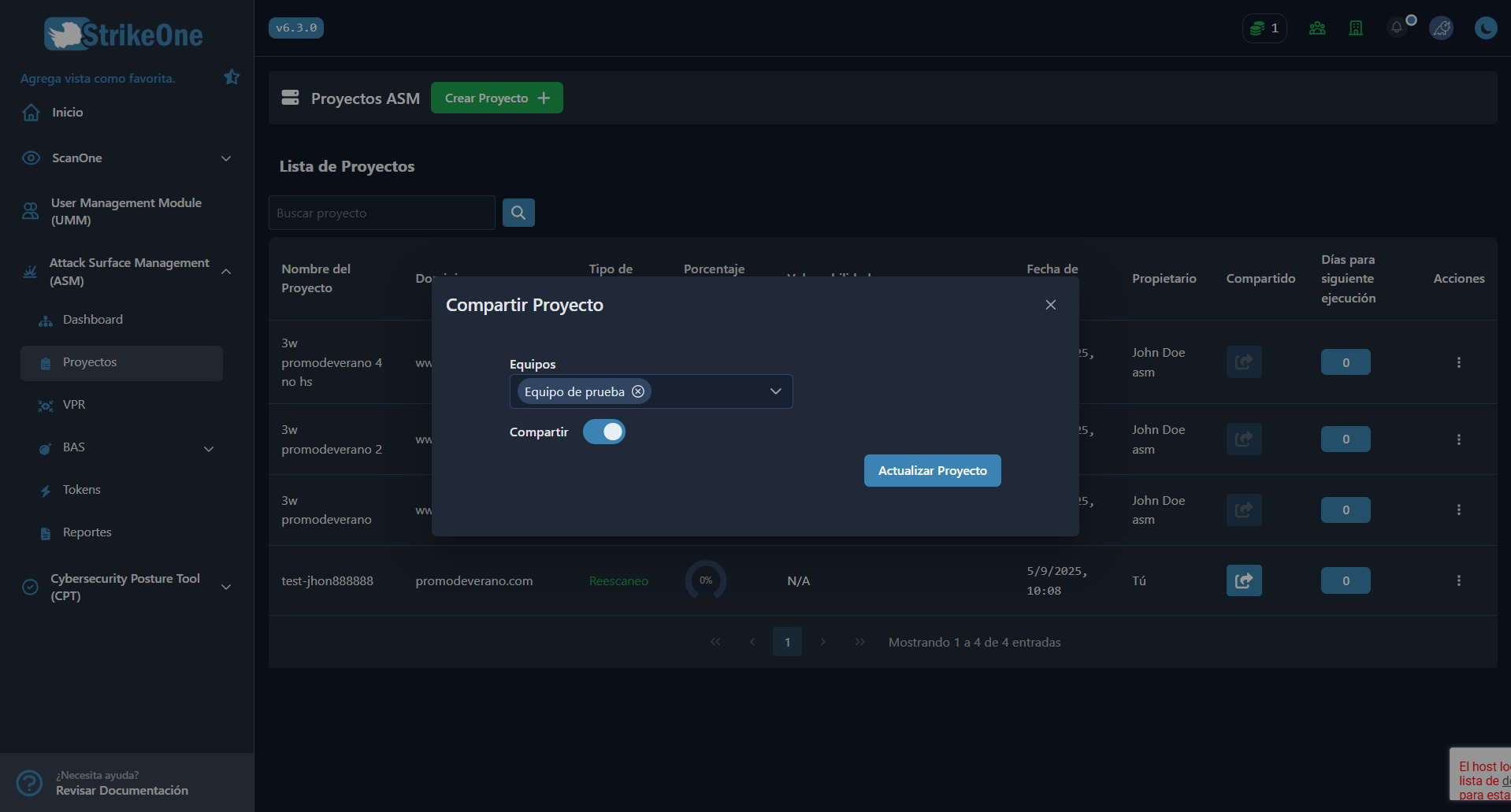This screenshot has width=1511, height=812.
Task: Open ASM Dashboard
Action: tap(92, 320)
